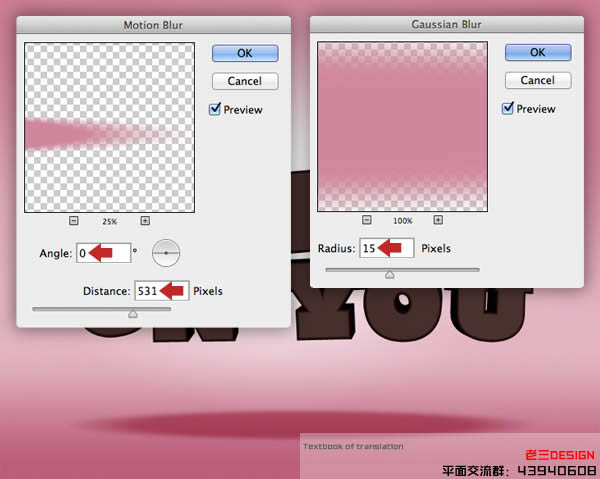Apply Gaussian Blur with OK button
This screenshot has width=600, height=479.
click(x=538, y=52)
